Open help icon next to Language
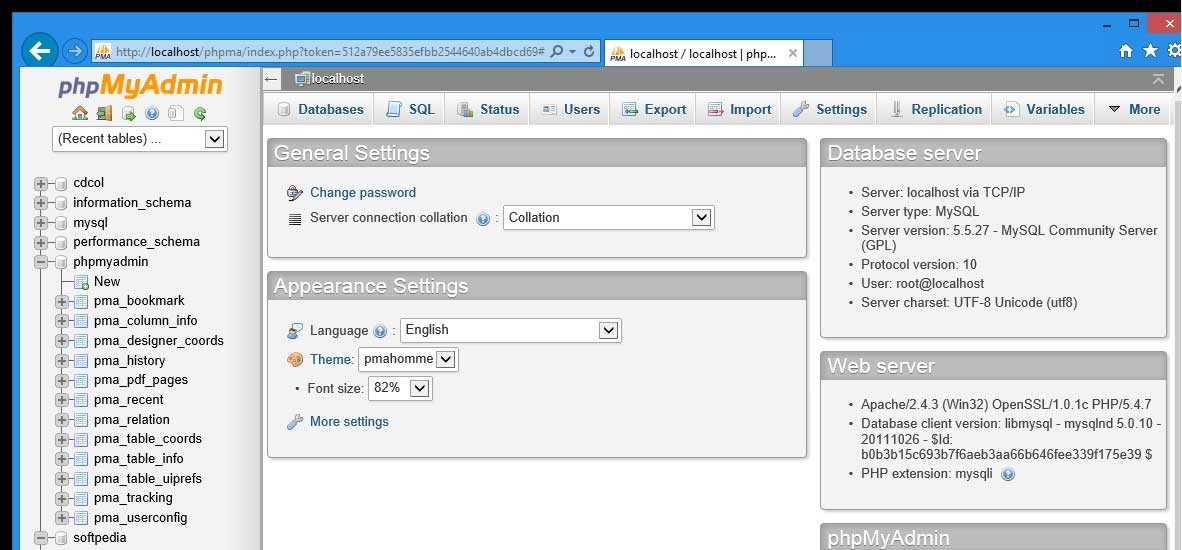The image size is (1182, 550). click(380, 331)
